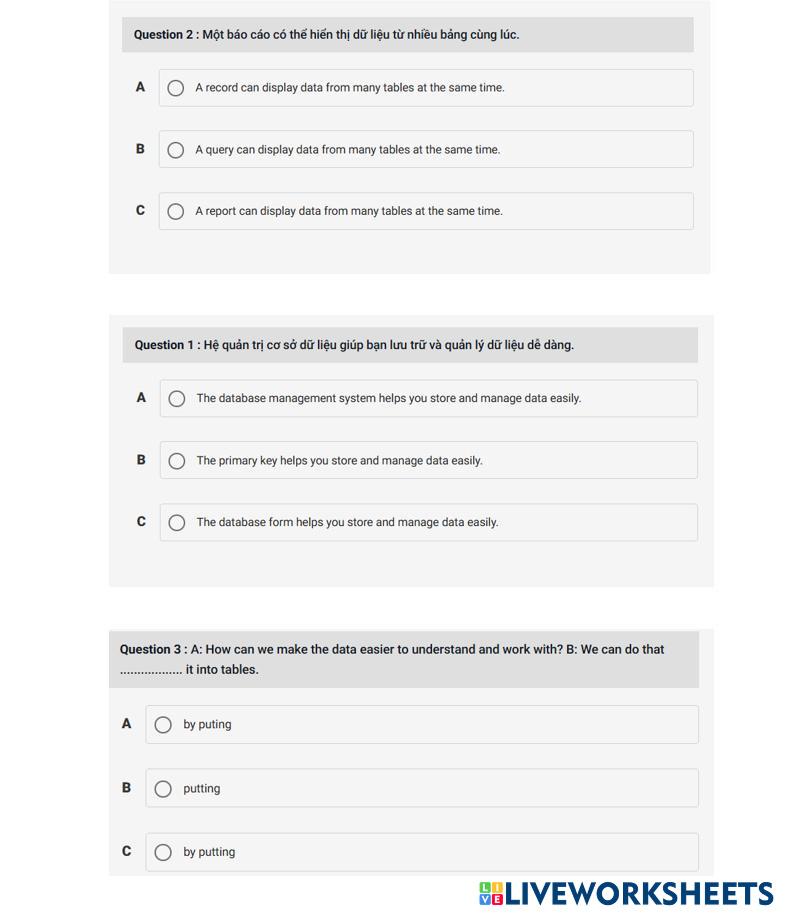This screenshot has width=786, height=918.
Task: Choose 'A query can display data' radio
Action: [x=176, y=150]
